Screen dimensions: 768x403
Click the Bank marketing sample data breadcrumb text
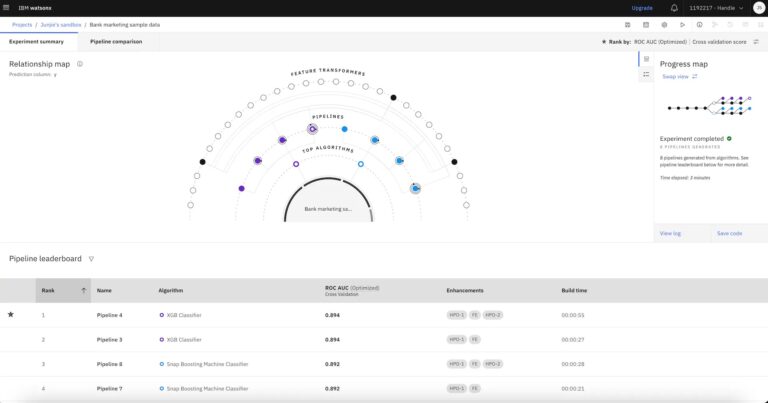point(124,24)
